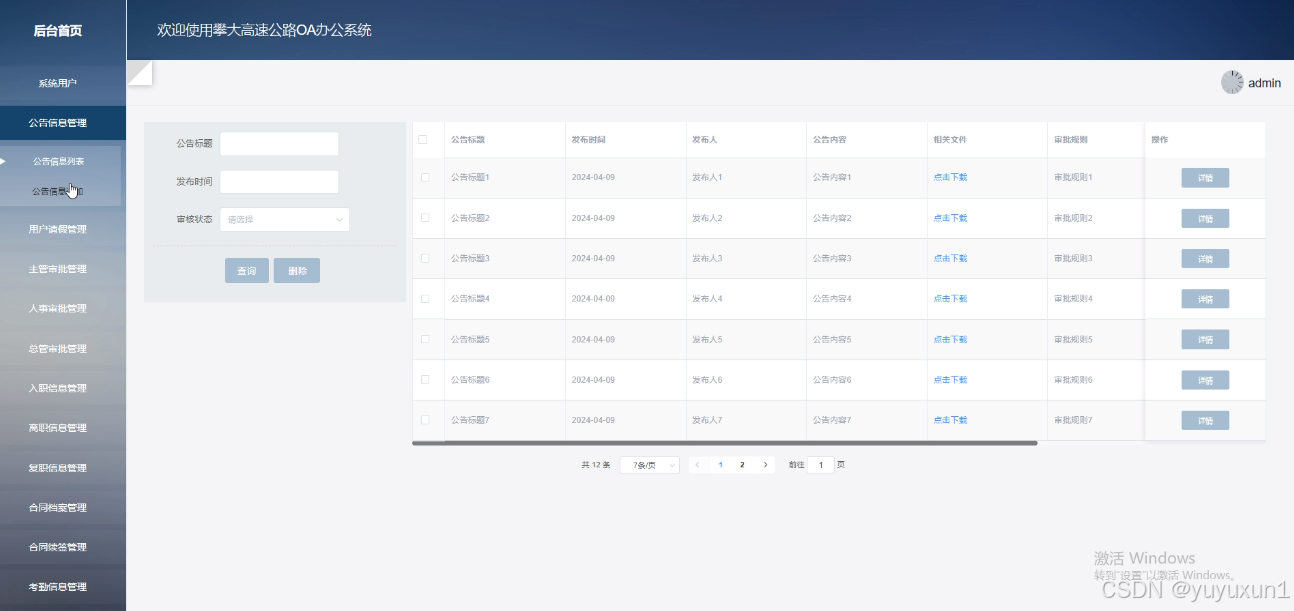Image resolution: width=1294 pixels, height=611 pixels.
Task: Click the 删除 delete button
Action: point(298,271)
